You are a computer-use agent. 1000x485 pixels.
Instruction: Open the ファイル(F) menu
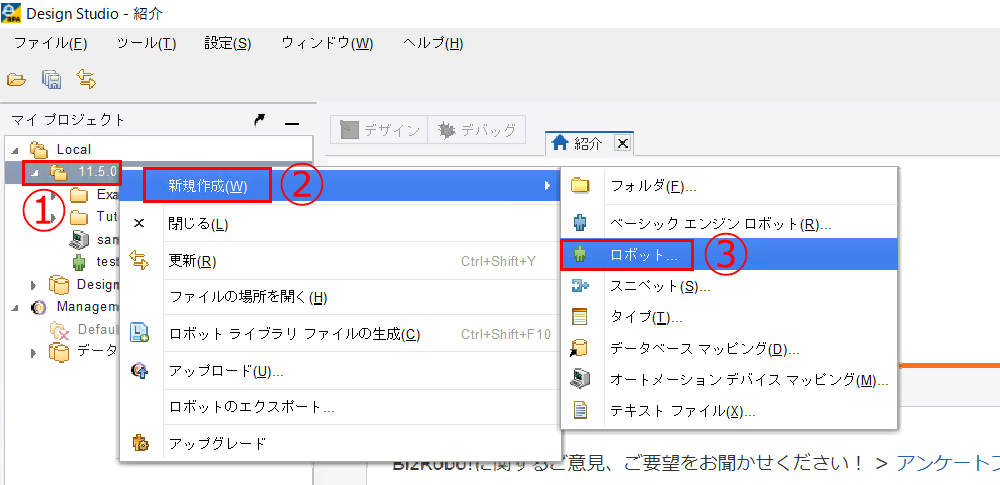pyautogui.click(x=50, y=44)
